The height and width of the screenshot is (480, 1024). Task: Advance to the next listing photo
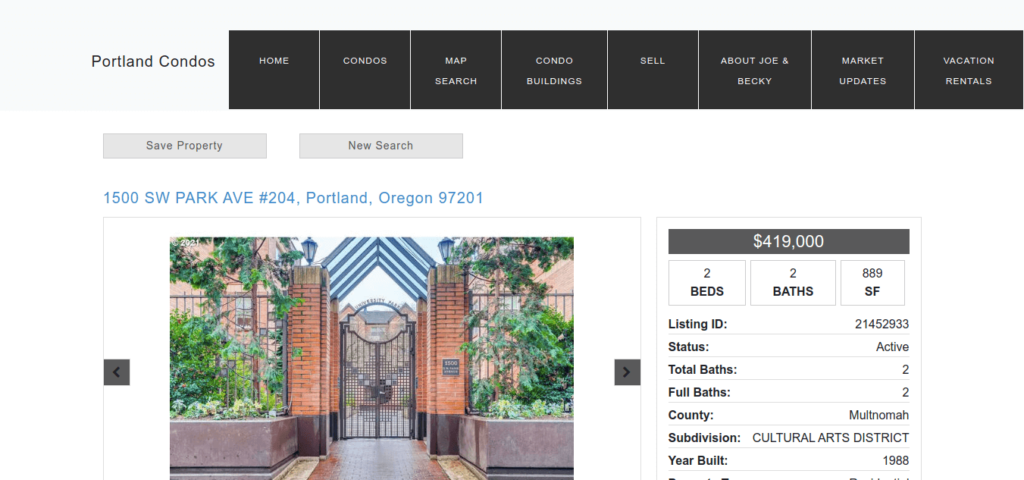click(x=627, y=372)
